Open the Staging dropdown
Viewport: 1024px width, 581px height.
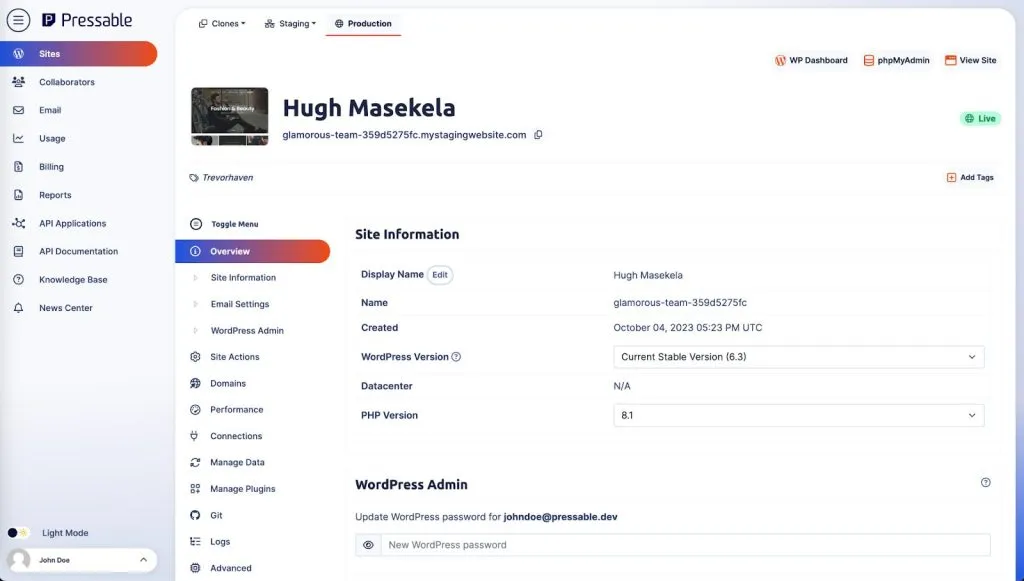pos(290,24)
